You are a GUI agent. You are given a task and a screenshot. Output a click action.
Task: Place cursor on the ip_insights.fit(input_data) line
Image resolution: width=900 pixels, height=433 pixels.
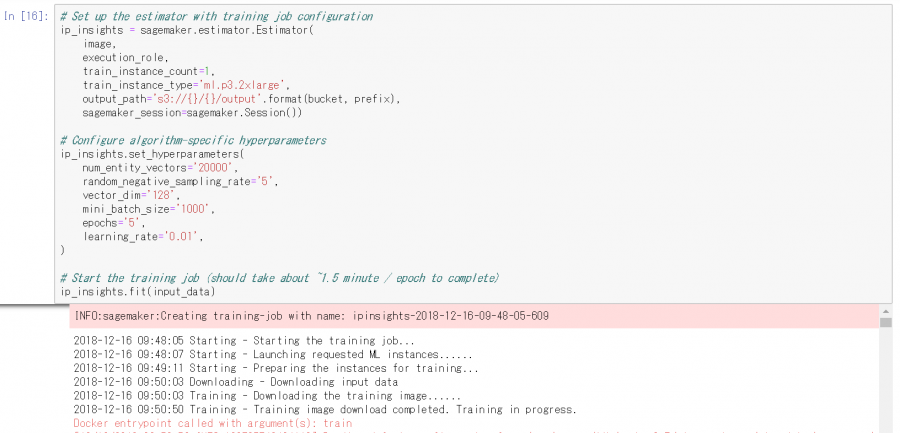coord(138,292)
